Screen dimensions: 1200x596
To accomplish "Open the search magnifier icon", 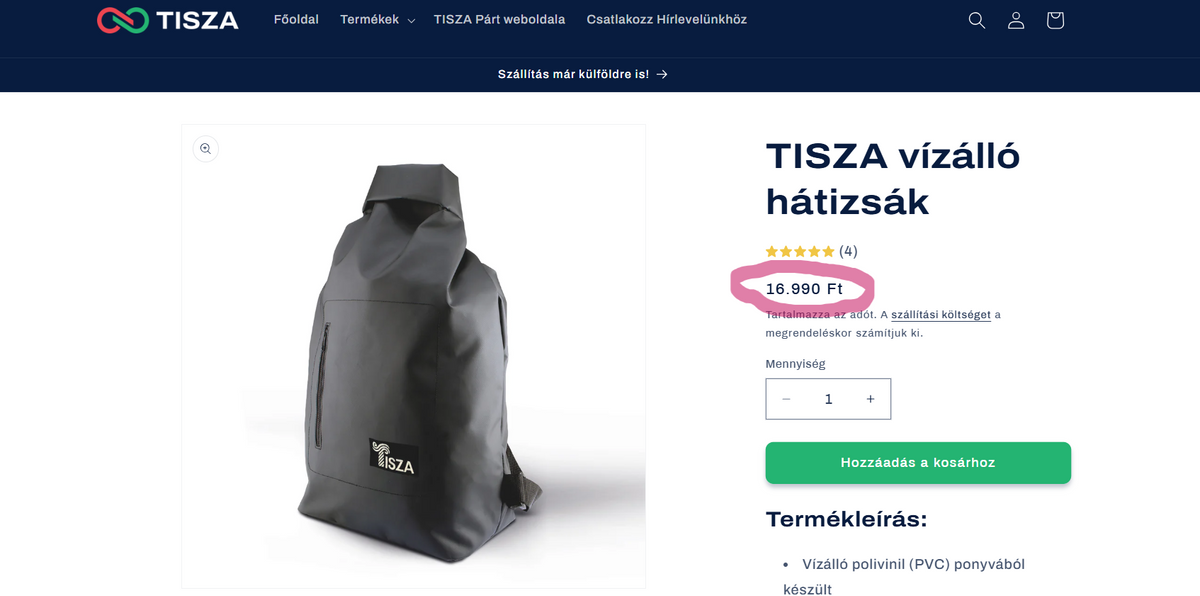I will tap(977, 20).
